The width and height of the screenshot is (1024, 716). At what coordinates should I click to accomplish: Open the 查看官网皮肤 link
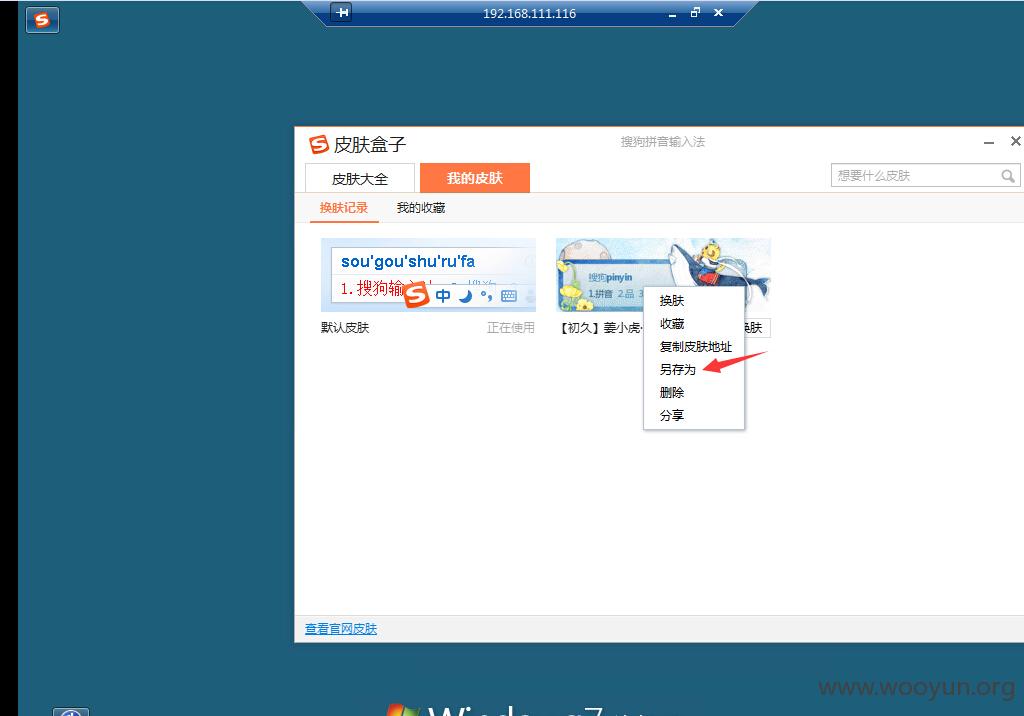click(341, 628)
